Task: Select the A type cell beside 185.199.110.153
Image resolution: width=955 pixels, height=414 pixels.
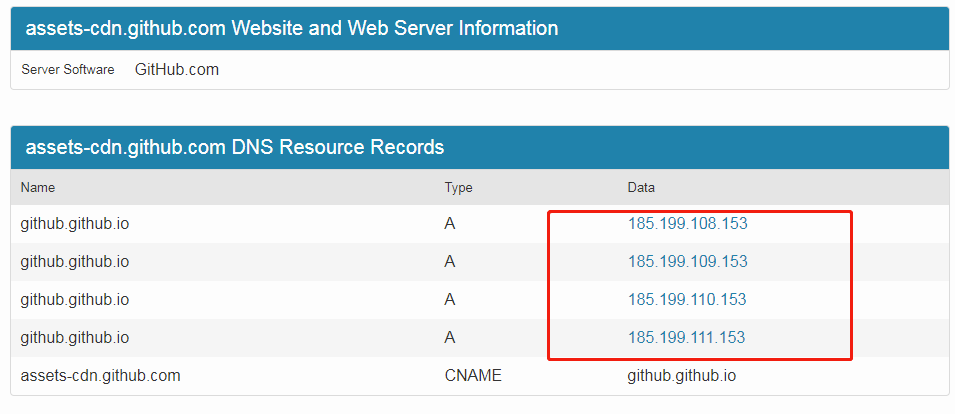Action: 450,300
